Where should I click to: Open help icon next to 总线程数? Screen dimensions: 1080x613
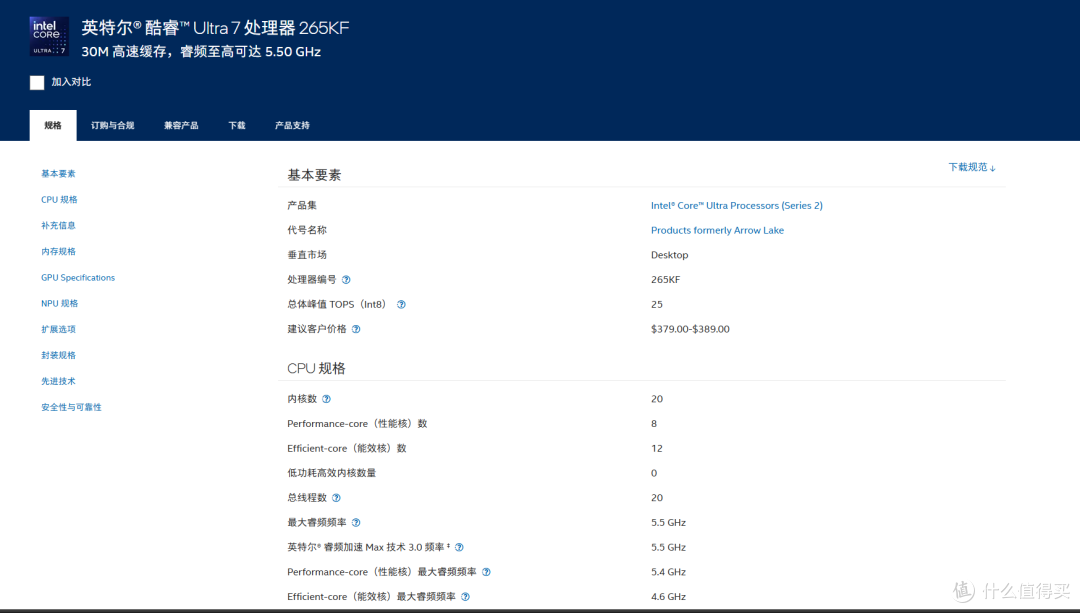tap(336, 498)
